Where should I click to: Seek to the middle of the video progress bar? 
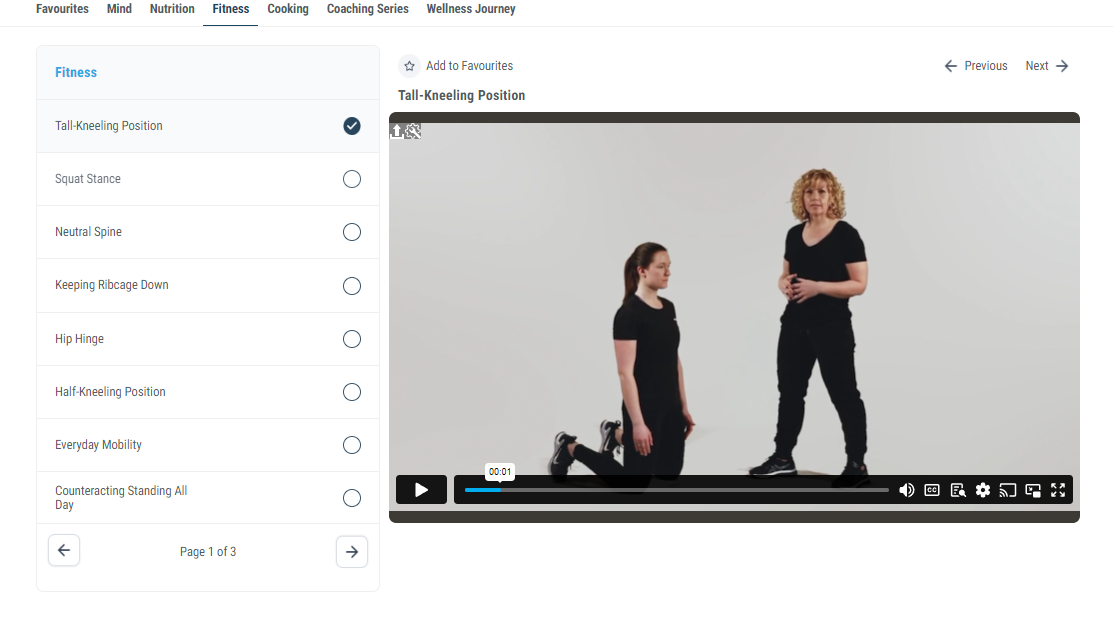677,490
